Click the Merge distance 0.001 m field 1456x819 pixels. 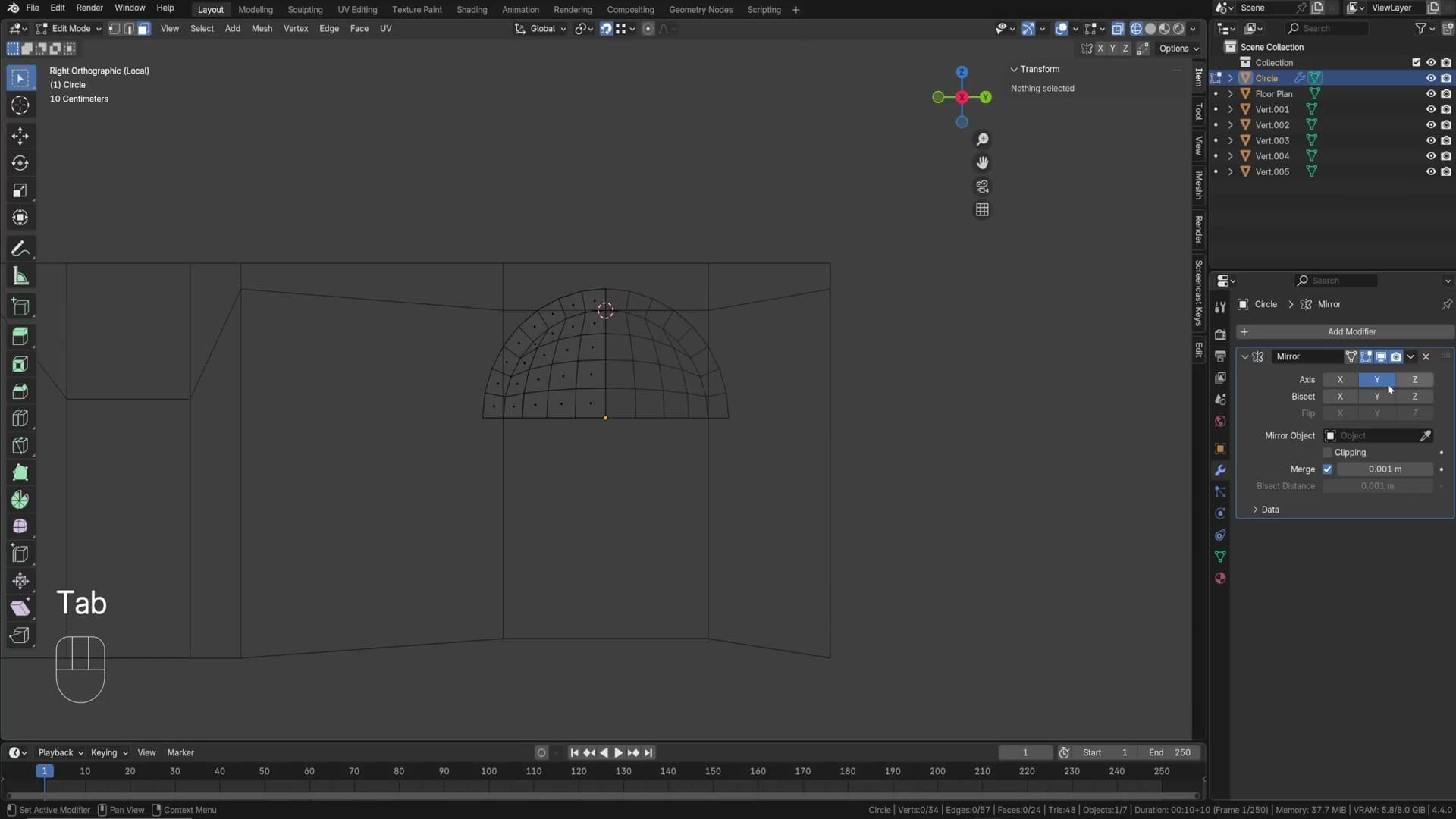[1385, 469]
